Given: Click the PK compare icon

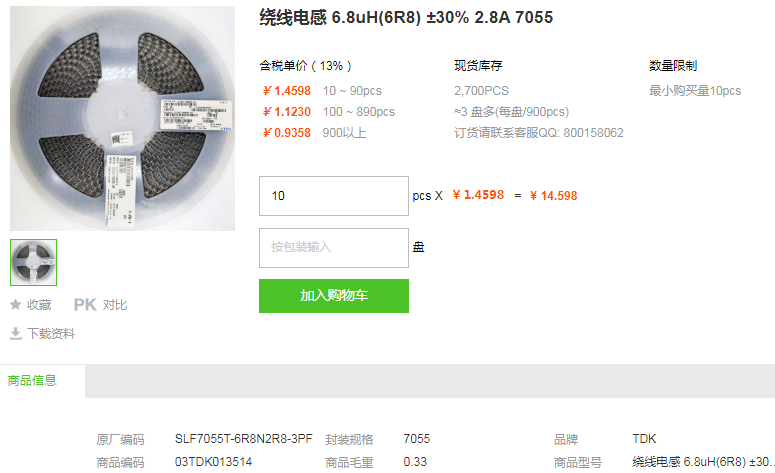Looking at the screenshot, I should [85, 304].
